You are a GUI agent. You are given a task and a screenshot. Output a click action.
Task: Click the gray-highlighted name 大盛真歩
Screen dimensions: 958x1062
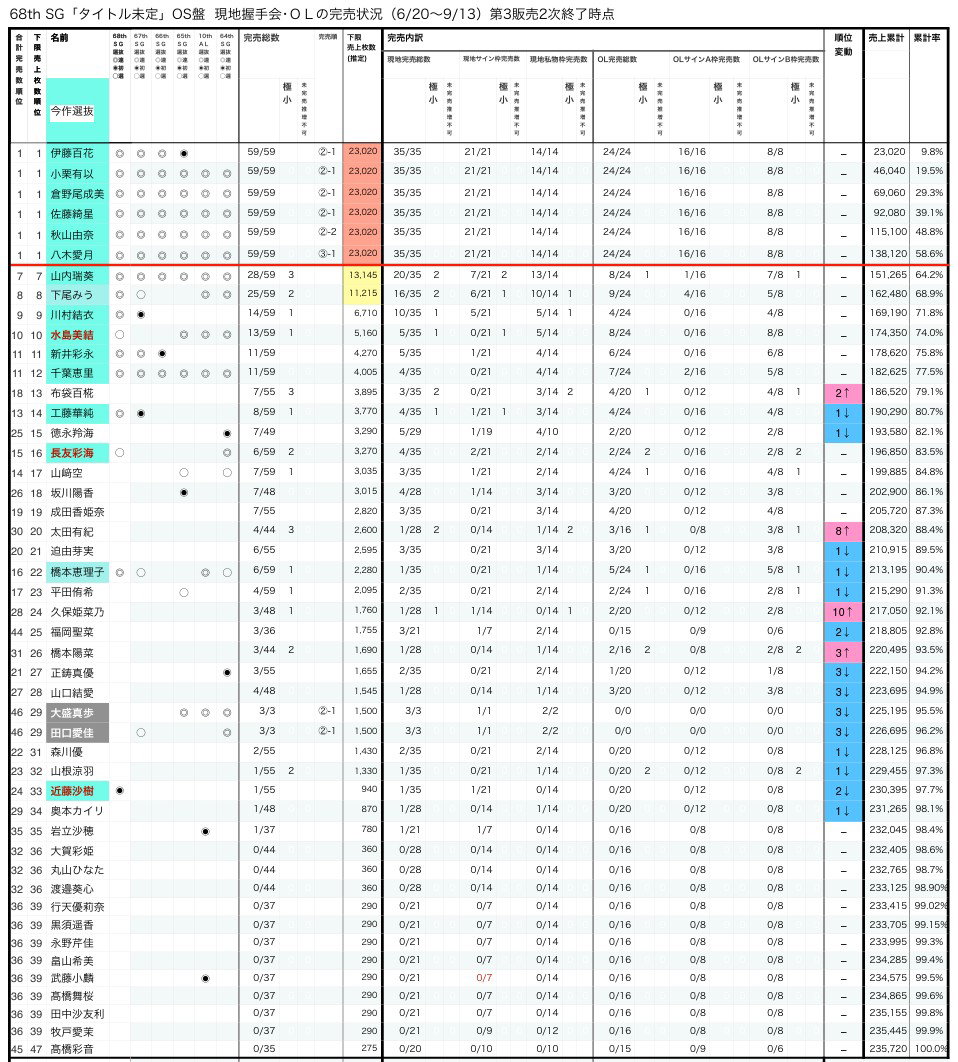[72, 713]
